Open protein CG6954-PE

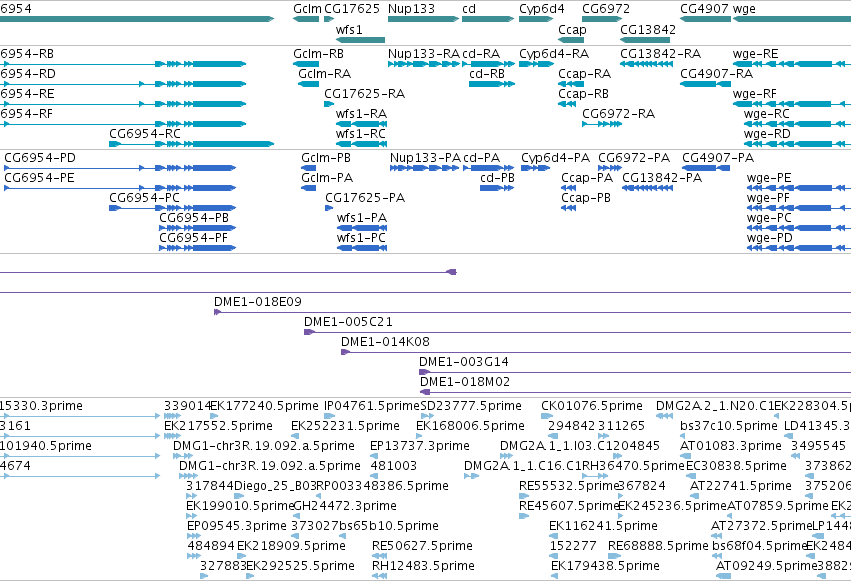pos(39,178)
